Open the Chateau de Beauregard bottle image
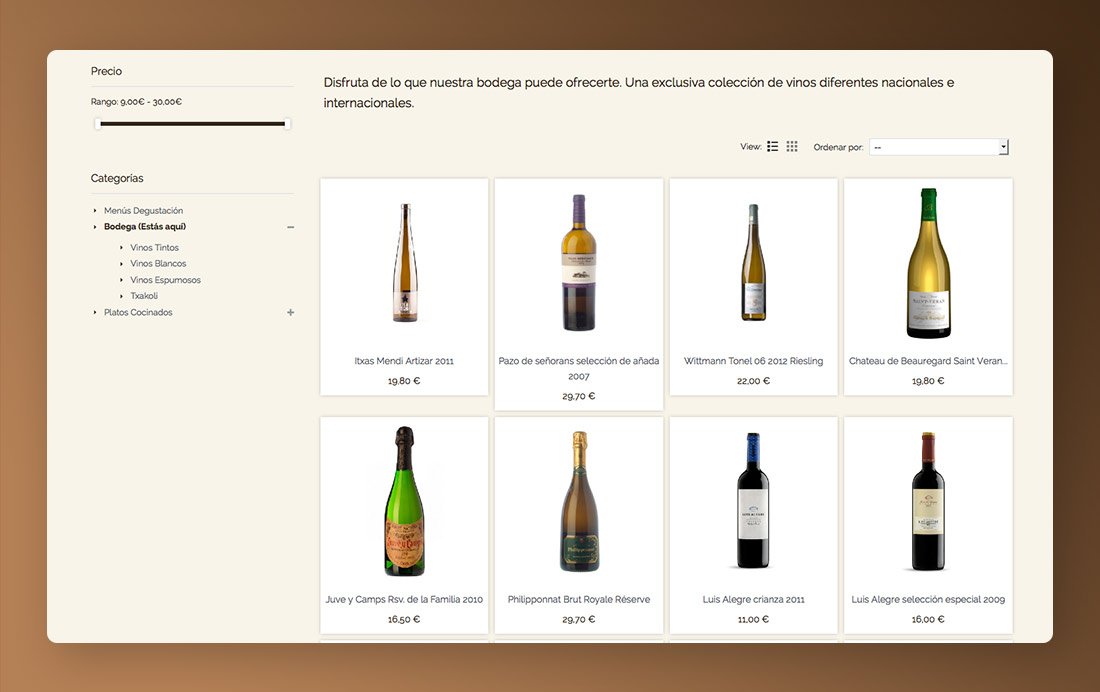1100x692 pixels. click(x=928, y=263)
